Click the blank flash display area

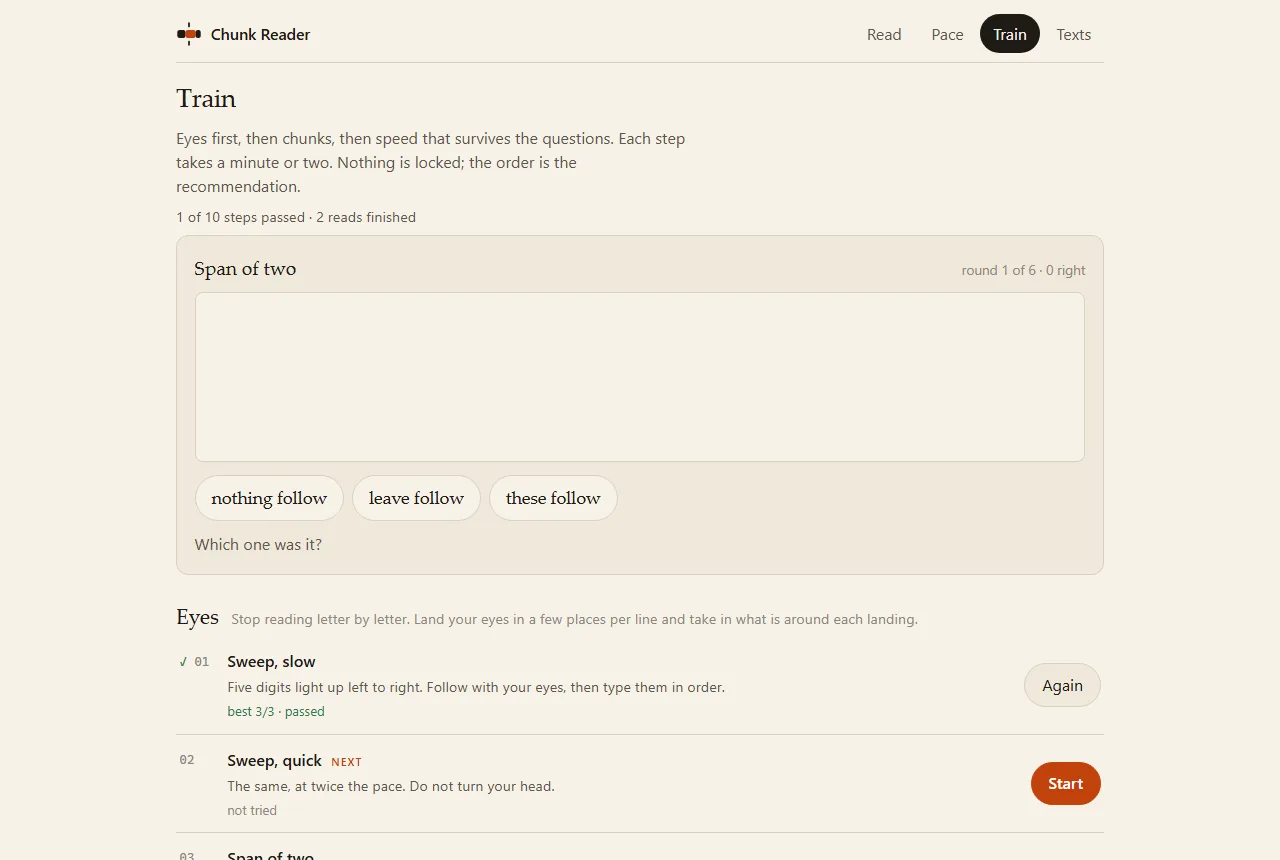(640, 377)
